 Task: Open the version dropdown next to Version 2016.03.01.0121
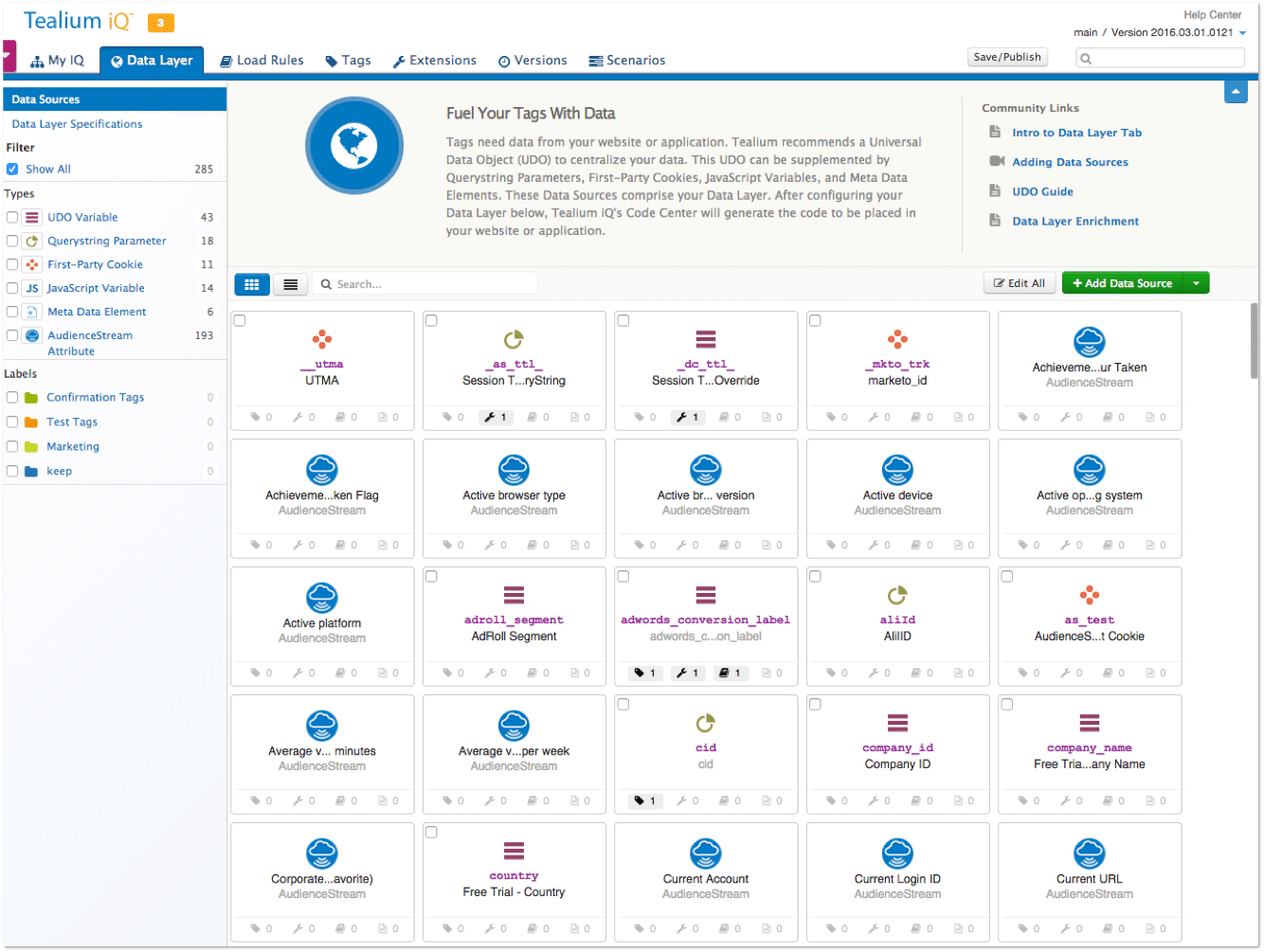pyautogui.click(x=1242, y=33)
